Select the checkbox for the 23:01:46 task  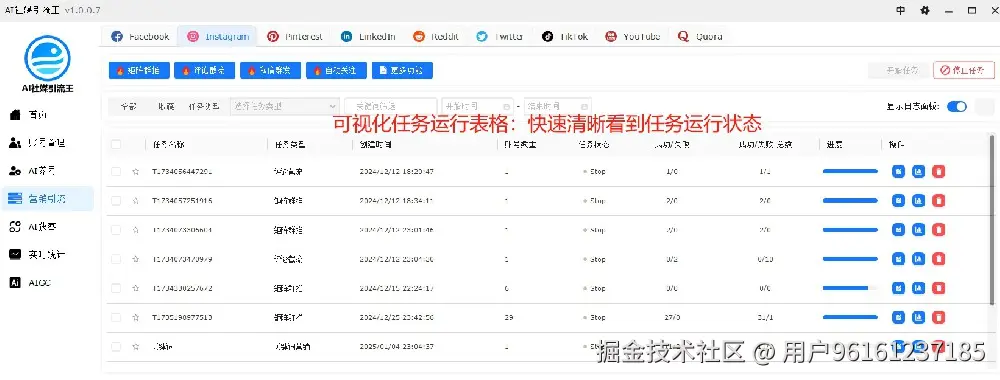coord(115,230)
